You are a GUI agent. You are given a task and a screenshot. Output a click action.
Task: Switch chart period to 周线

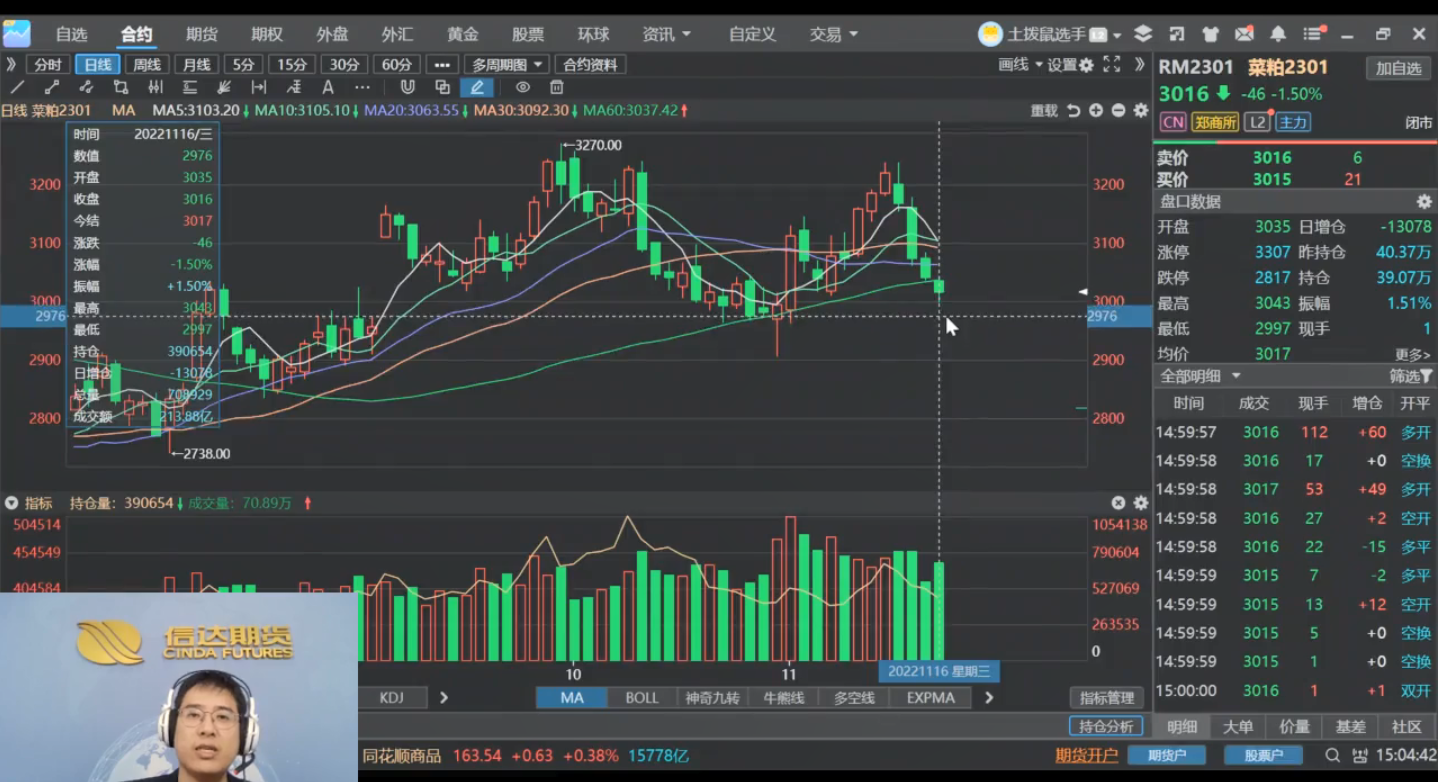(x=147, y=65)
